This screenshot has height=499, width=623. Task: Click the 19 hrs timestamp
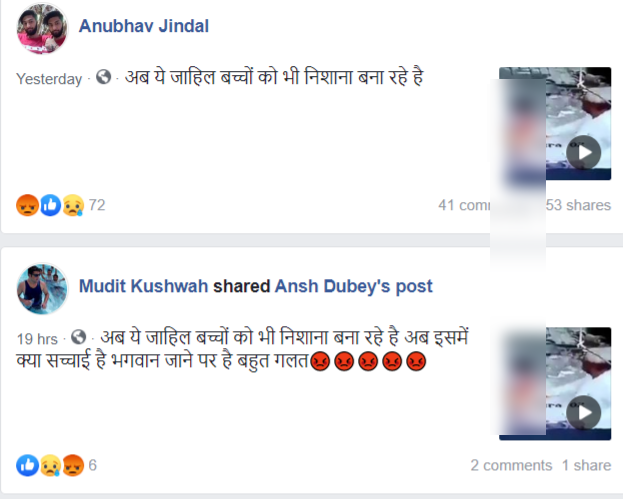[x=37, y=339]
